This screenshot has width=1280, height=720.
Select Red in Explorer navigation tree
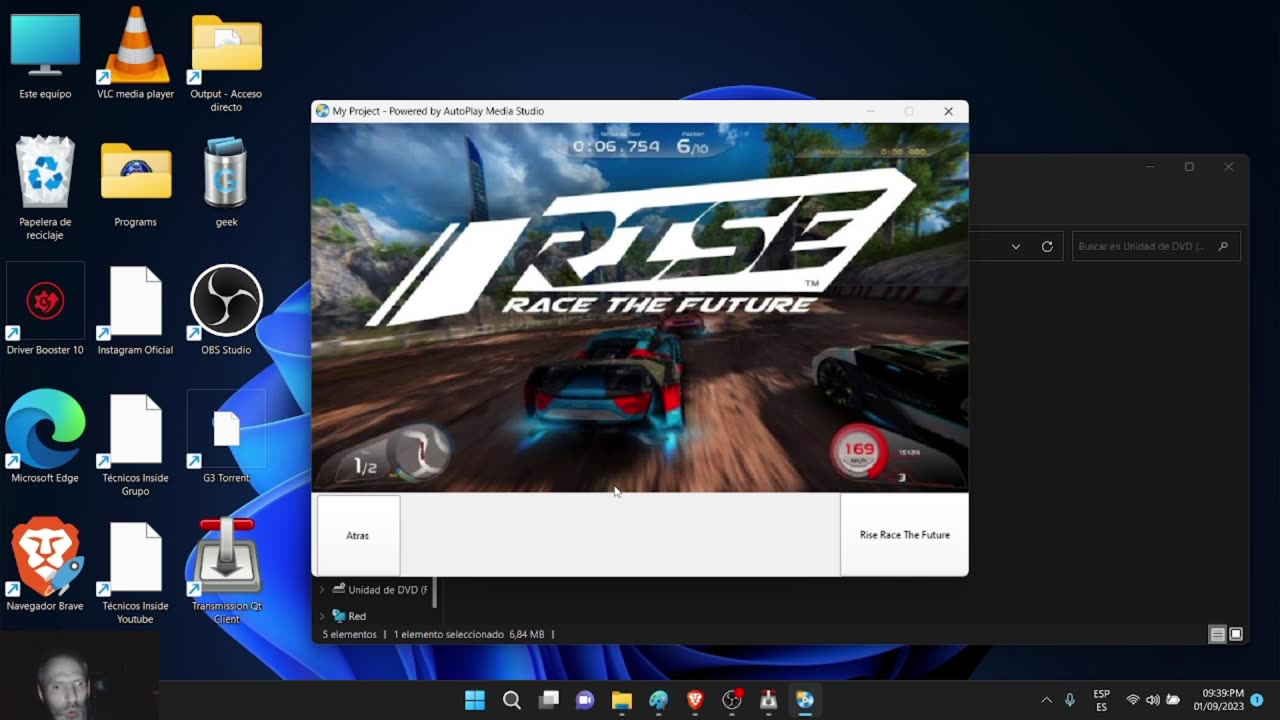349,616
